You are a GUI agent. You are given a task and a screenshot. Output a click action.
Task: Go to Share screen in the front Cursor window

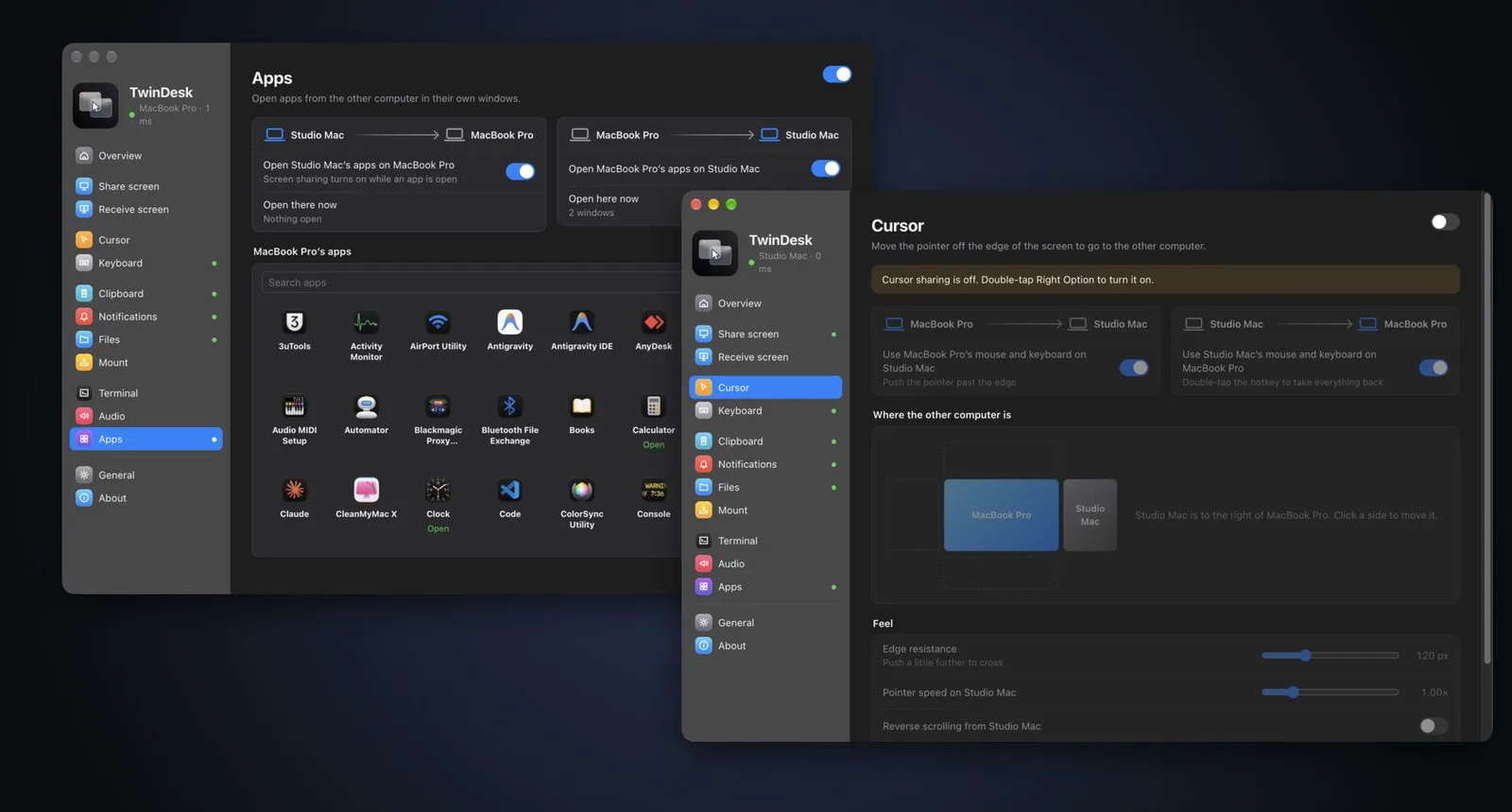tap(765, 334)
